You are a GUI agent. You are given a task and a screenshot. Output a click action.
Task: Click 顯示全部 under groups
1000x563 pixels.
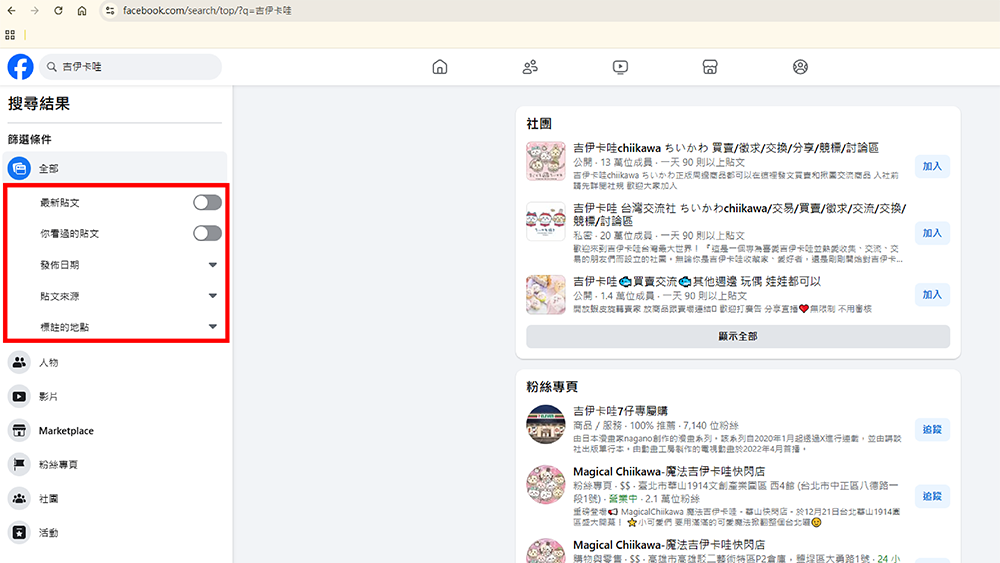(738, 337)
